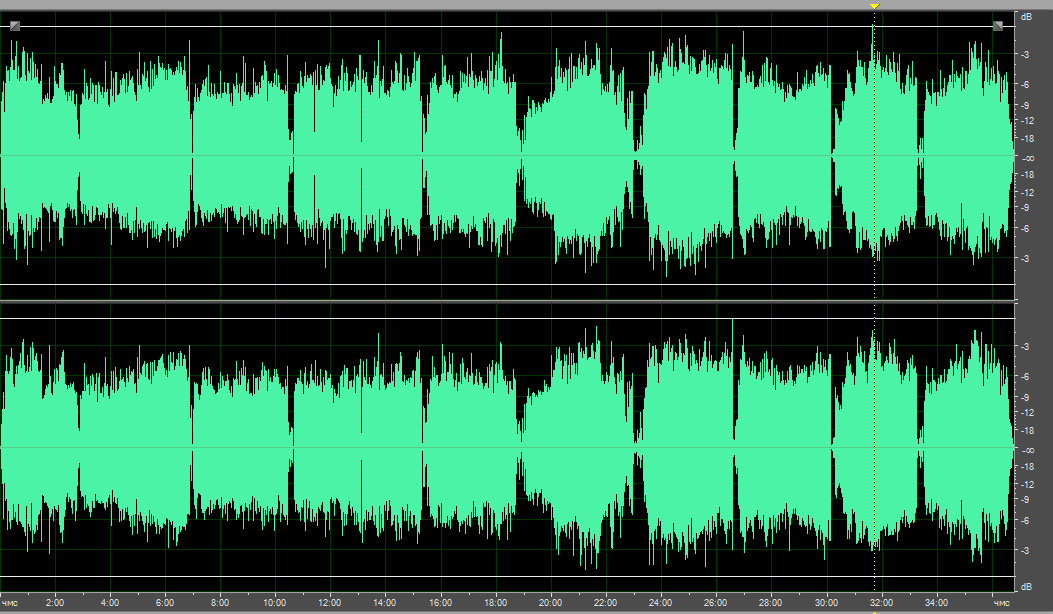The width and height of the screenshot is (1053, 614).
Task: Click the 32:00 mark on timeline ruler
Action: click(881, 603)
